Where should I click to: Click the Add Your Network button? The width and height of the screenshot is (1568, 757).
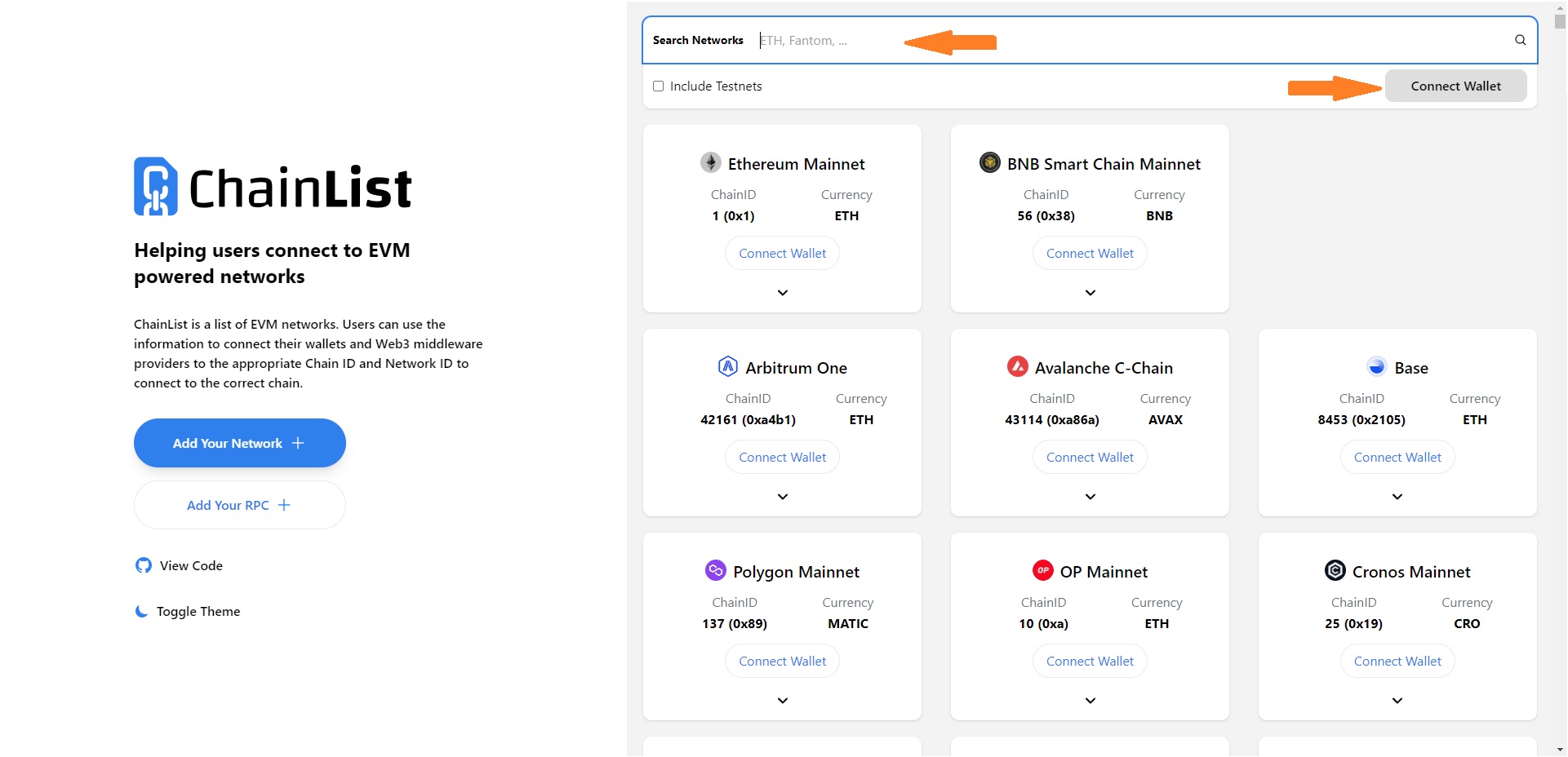tap(240, 443)
